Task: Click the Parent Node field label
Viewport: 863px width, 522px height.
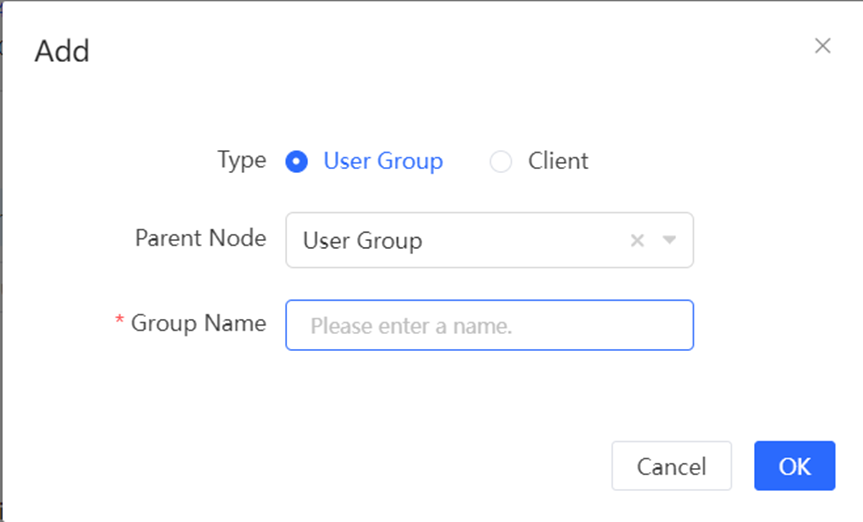Action: point(200,238)
